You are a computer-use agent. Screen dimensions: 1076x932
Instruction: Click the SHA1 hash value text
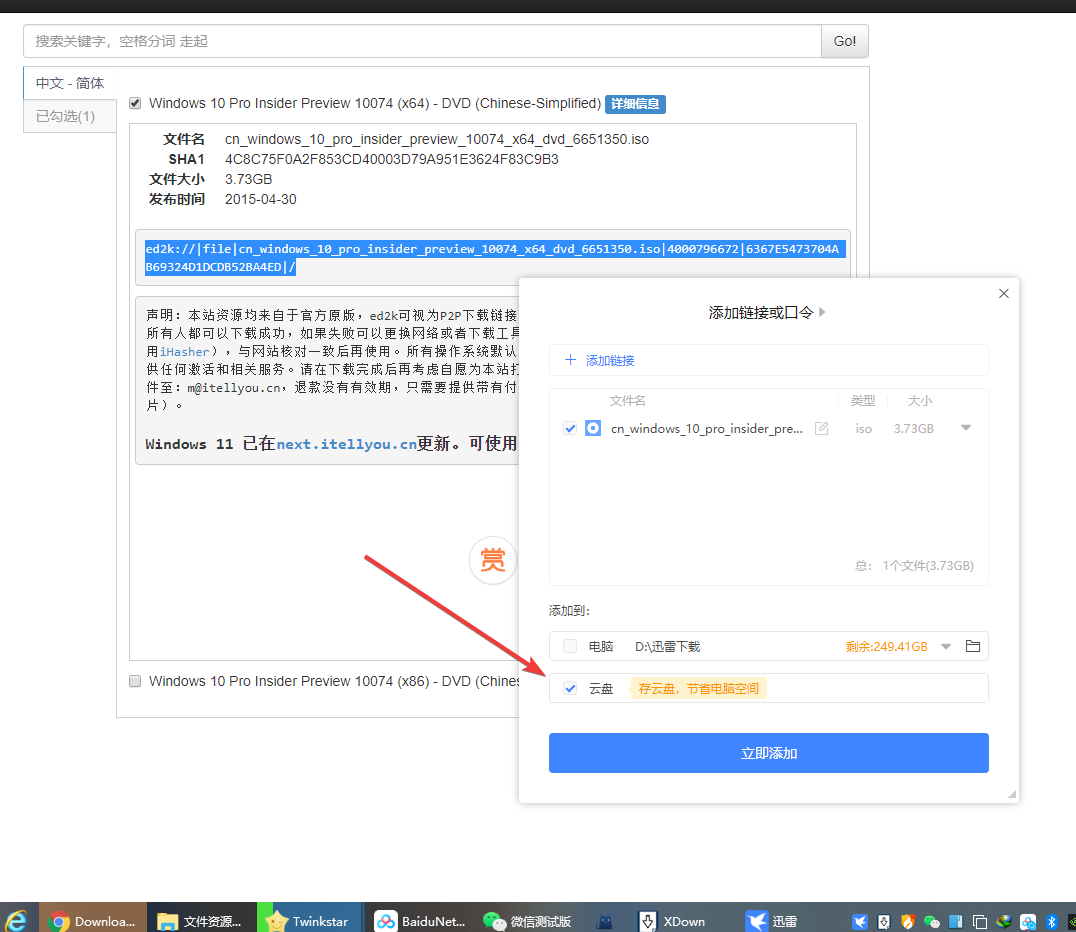[392, 159]
